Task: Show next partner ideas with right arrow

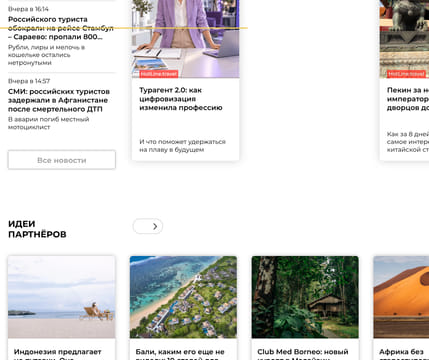Action: [155, 226]
